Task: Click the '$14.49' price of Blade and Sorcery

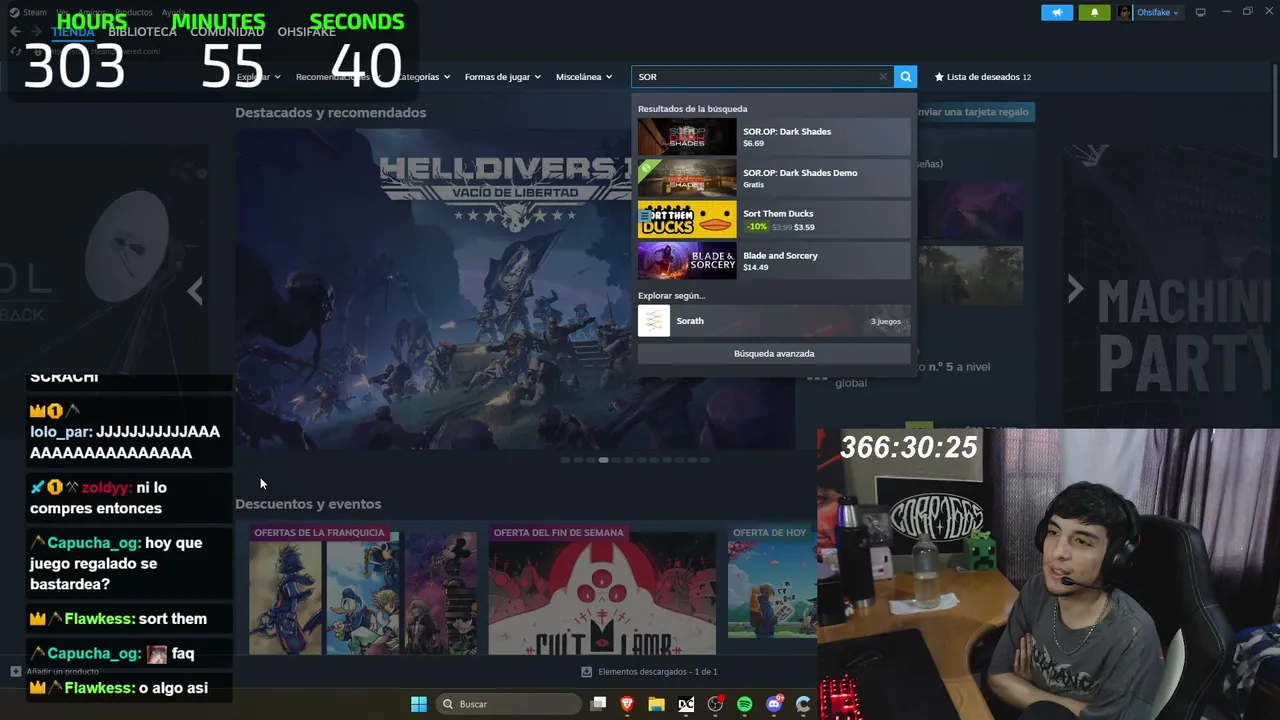Action: pyautogui.click(x=756, y=268)
